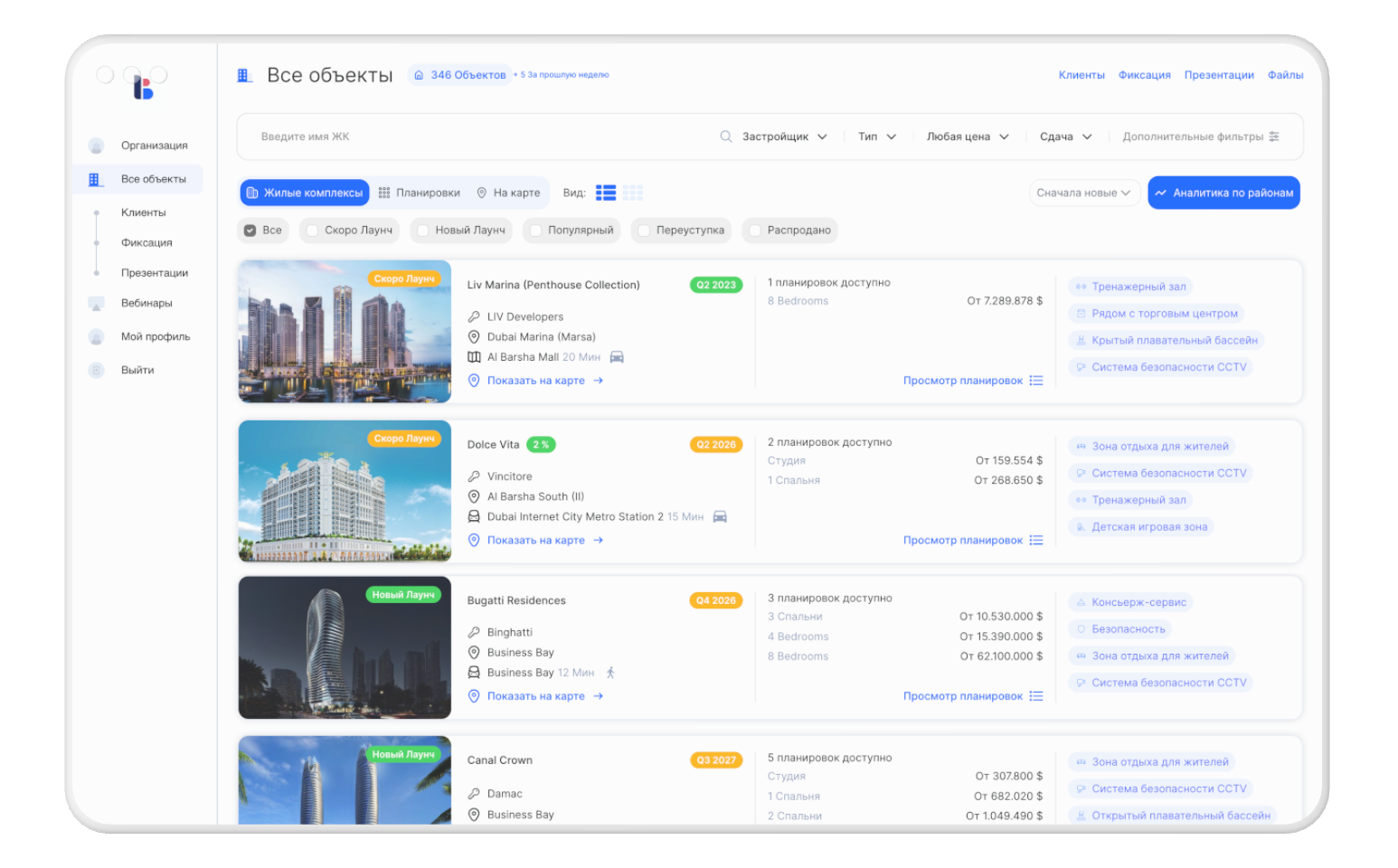Click the search magnifier icon

pyautogui.click(x=726, y=136)
